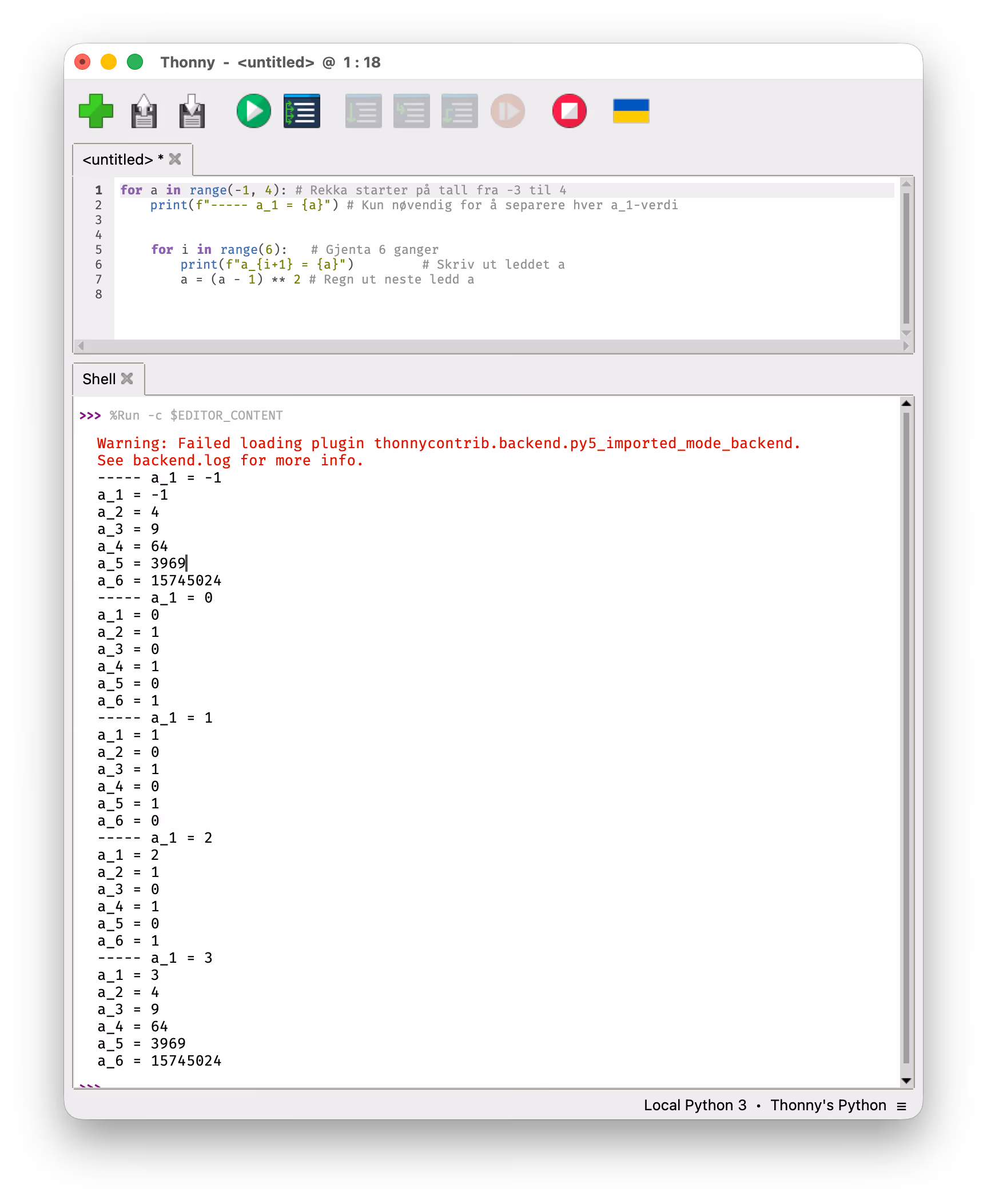The image size is (987, 1204).
Task: Click the Shell scrollbar down arrow
Action: click(x=906, y=1080)
